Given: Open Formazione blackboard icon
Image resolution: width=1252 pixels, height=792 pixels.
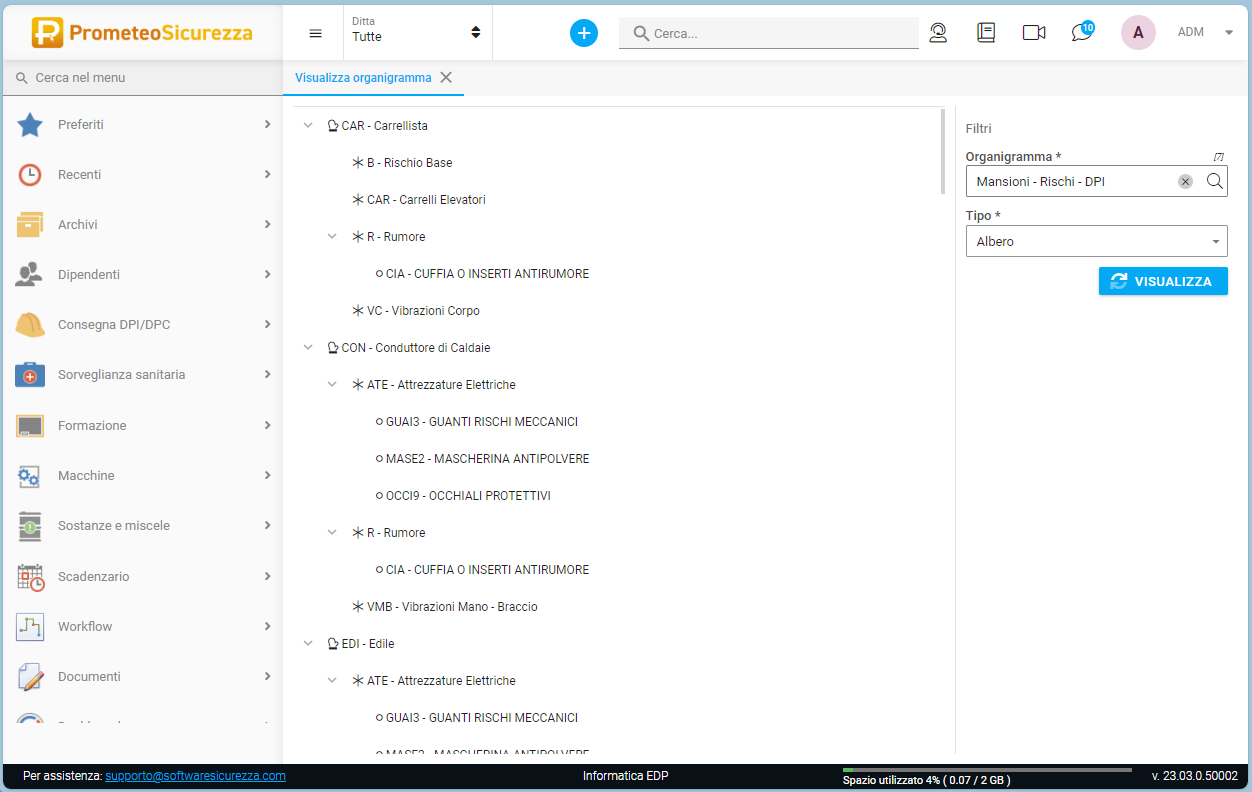Looking at the screenshot, I should (x=30, y=425).
